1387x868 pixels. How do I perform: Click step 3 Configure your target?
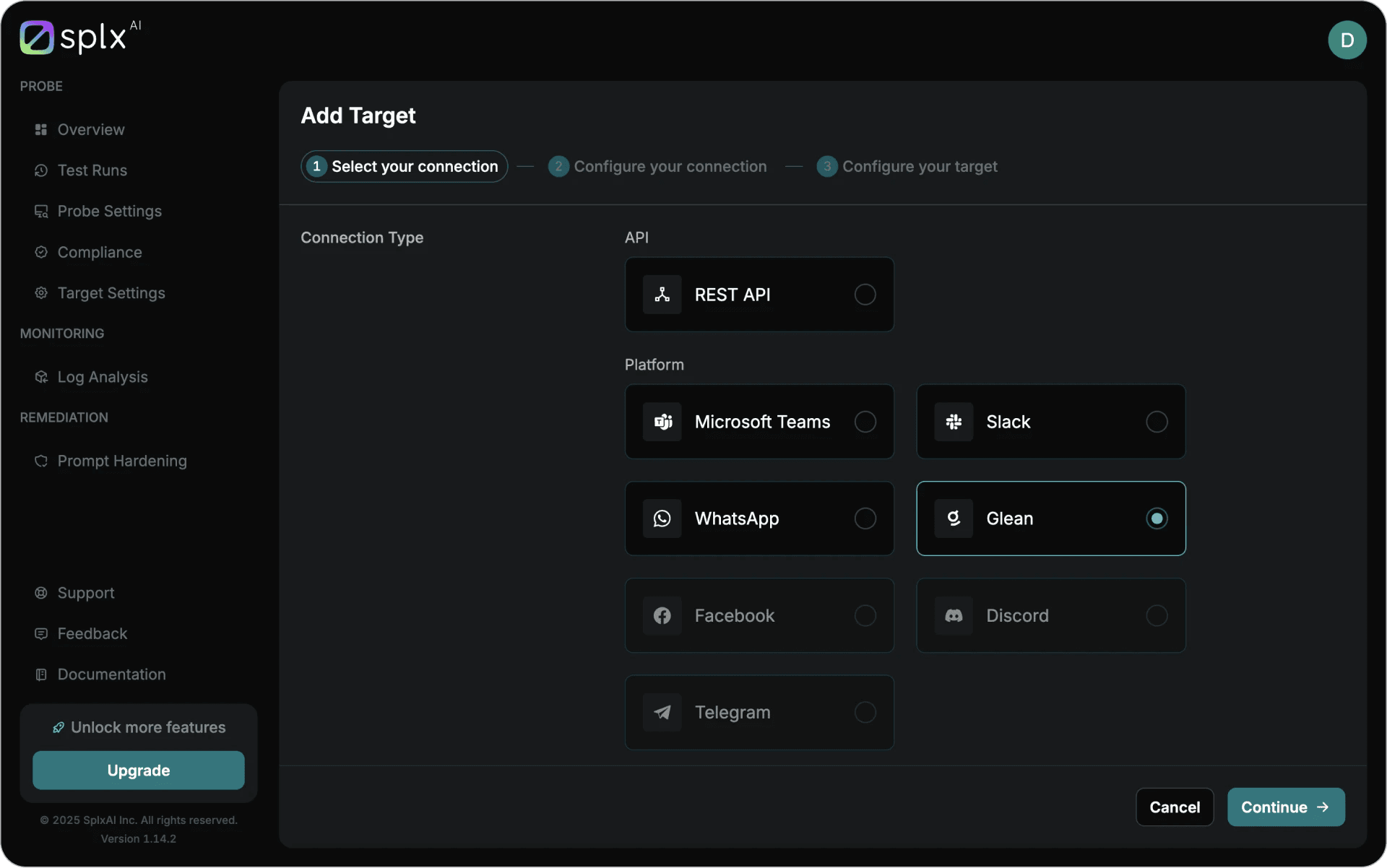[x=907, y=167]
